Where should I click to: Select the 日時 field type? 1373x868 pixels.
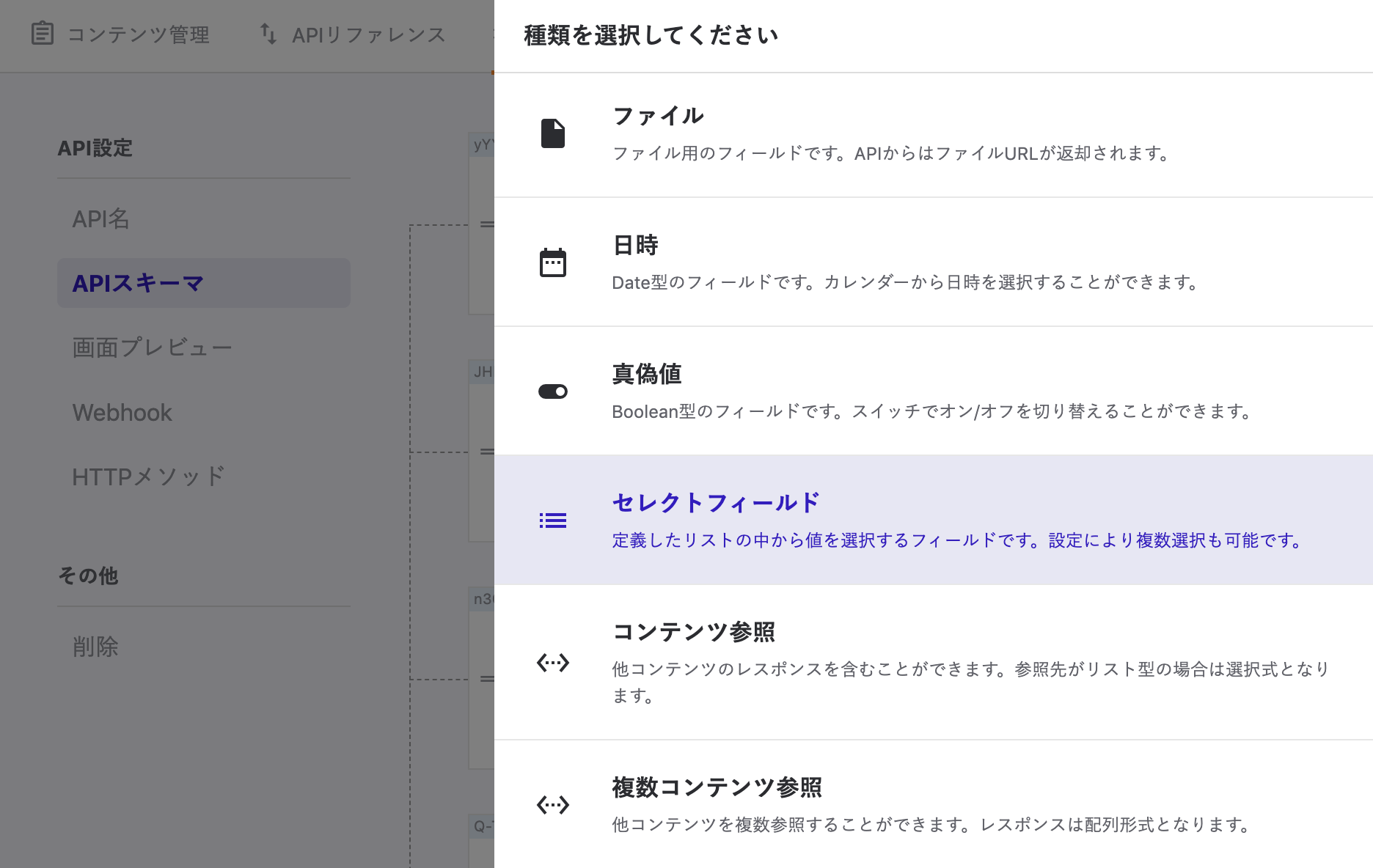tap(635, 245)
